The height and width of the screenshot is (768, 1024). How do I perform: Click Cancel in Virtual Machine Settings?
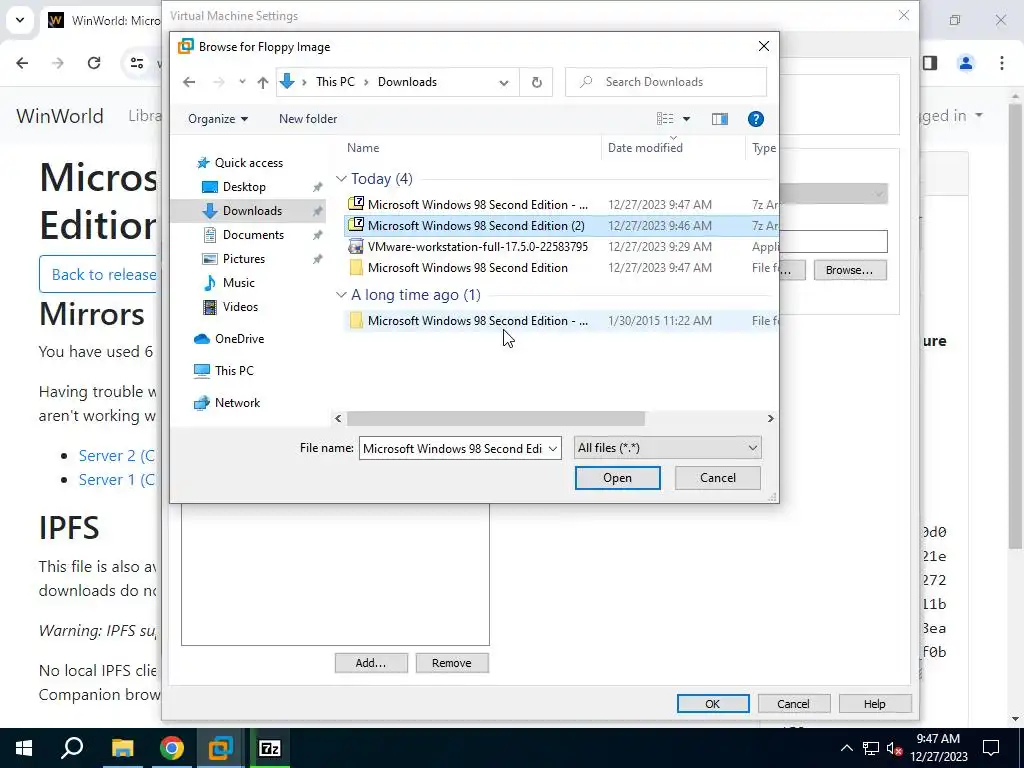(x=793, y=704)
